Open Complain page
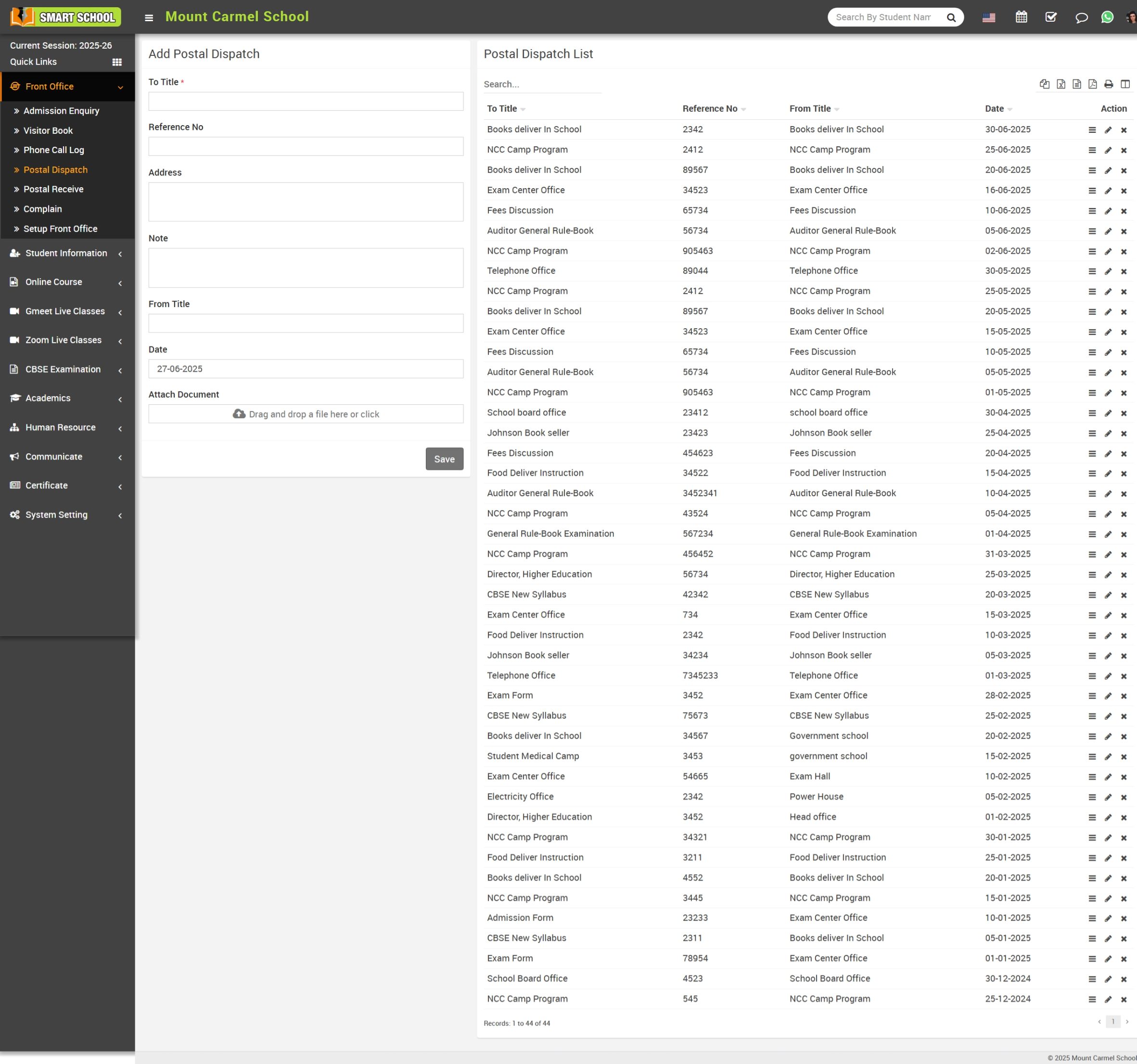 42,209
